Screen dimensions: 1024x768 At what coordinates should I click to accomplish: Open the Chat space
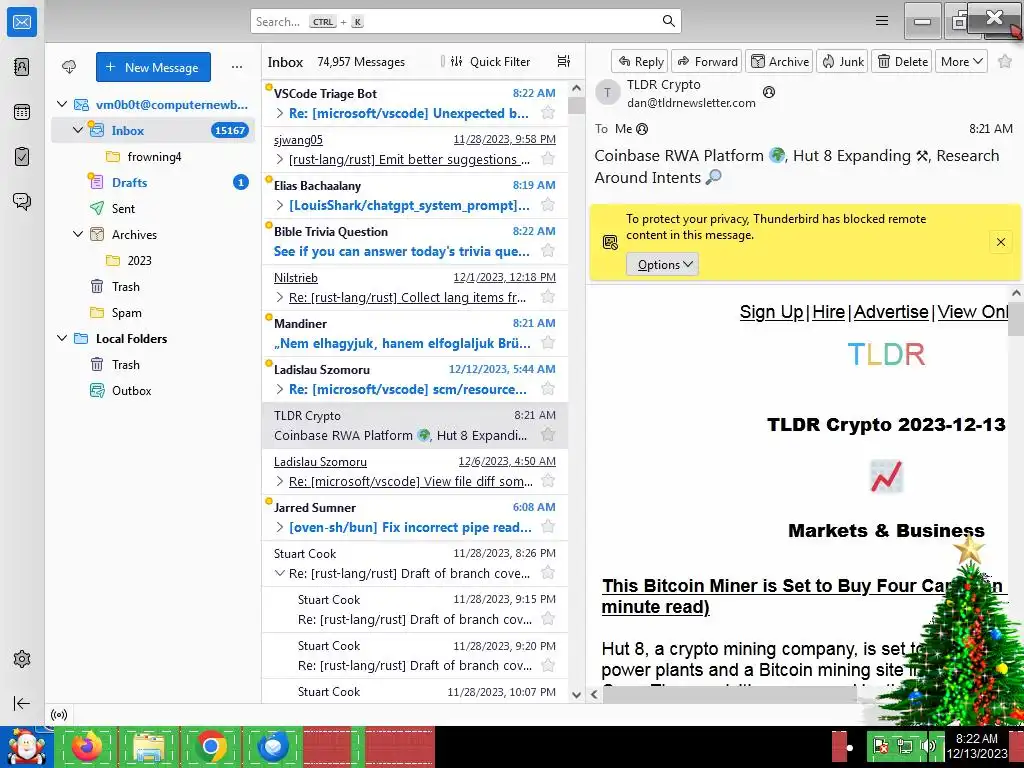tap(22, 201)
